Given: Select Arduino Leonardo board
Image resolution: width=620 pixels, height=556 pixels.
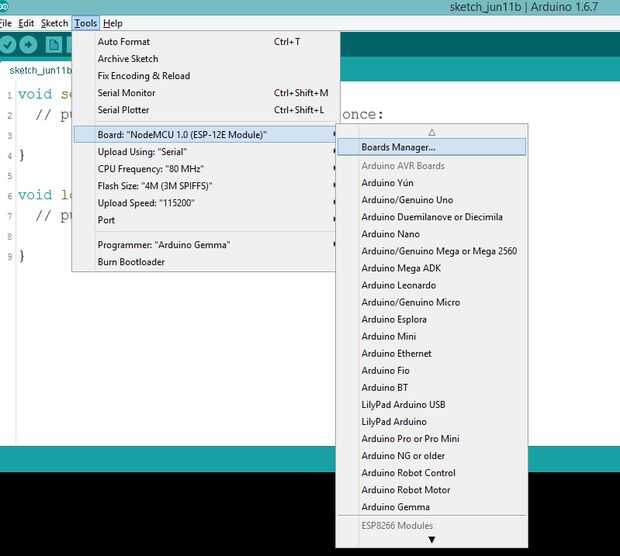Looking at the screenshot, I should point(431,285).
